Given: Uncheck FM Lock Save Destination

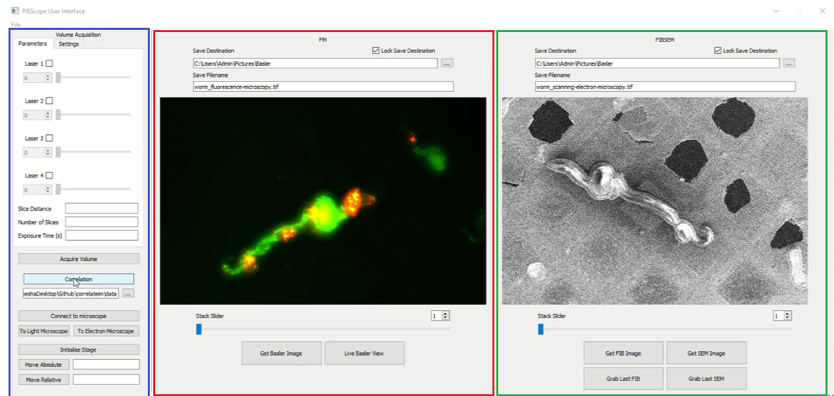Looking at the screenshot, I should pos(376,50).
